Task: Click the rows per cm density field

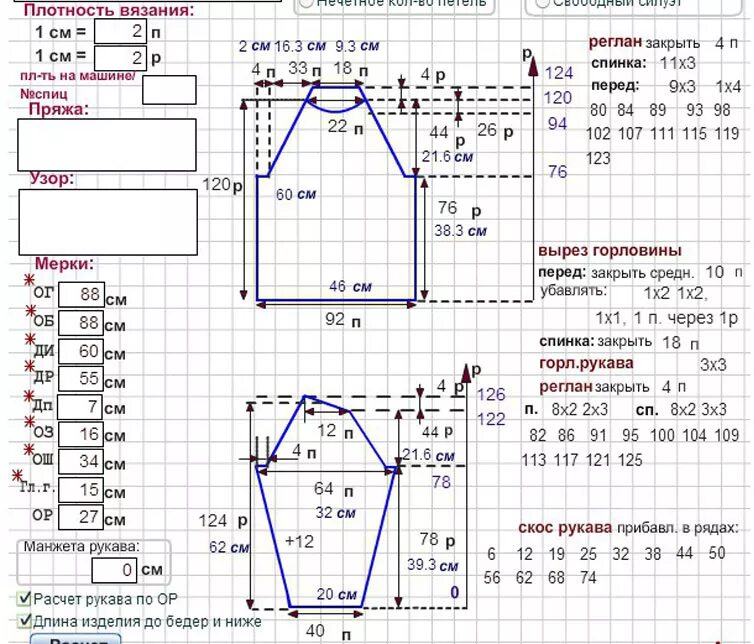Action: click(120, 58)
